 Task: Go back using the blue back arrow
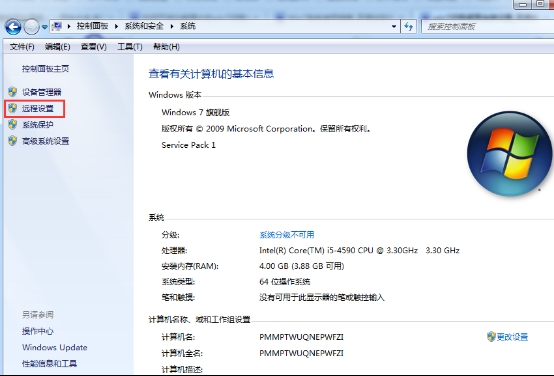pos(13,27)
